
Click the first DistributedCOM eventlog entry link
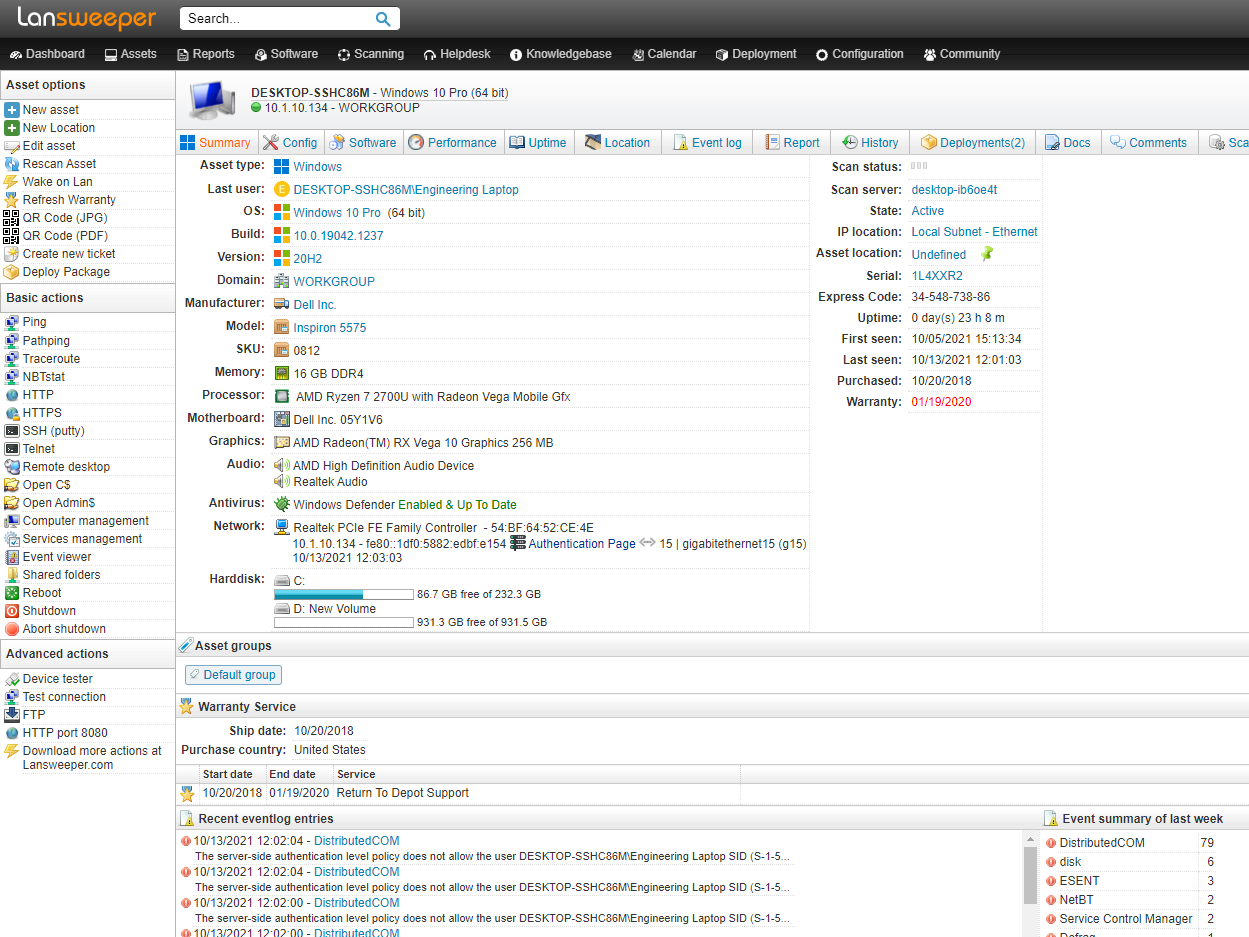pyautogui.click(x=357, y=841)
